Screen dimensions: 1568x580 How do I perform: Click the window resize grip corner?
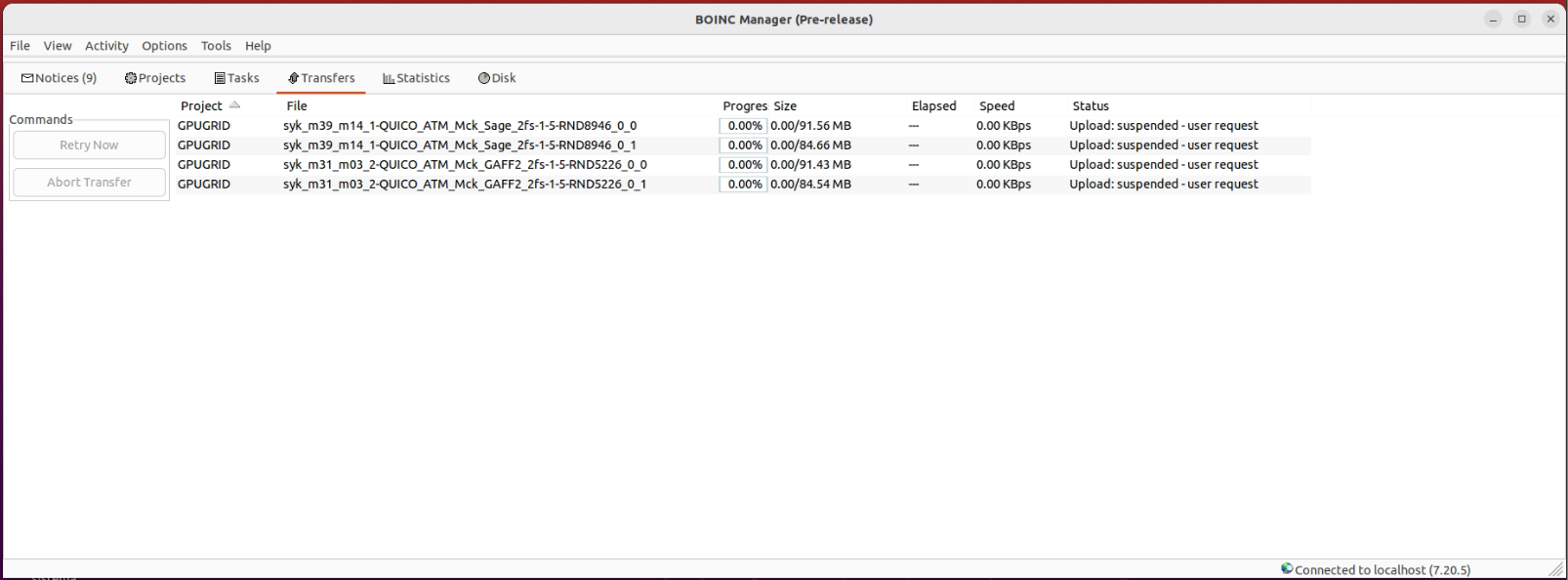tap(1555, 569)
